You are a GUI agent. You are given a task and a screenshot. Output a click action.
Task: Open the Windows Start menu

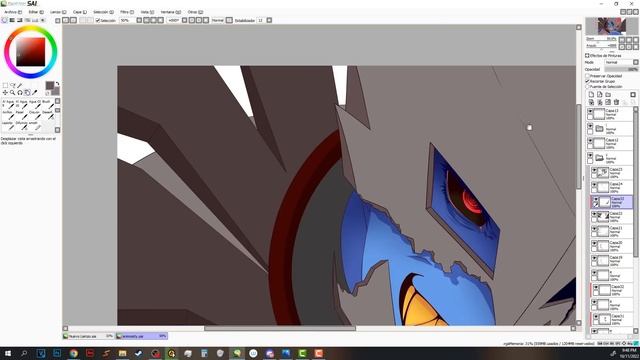(8, 353)
